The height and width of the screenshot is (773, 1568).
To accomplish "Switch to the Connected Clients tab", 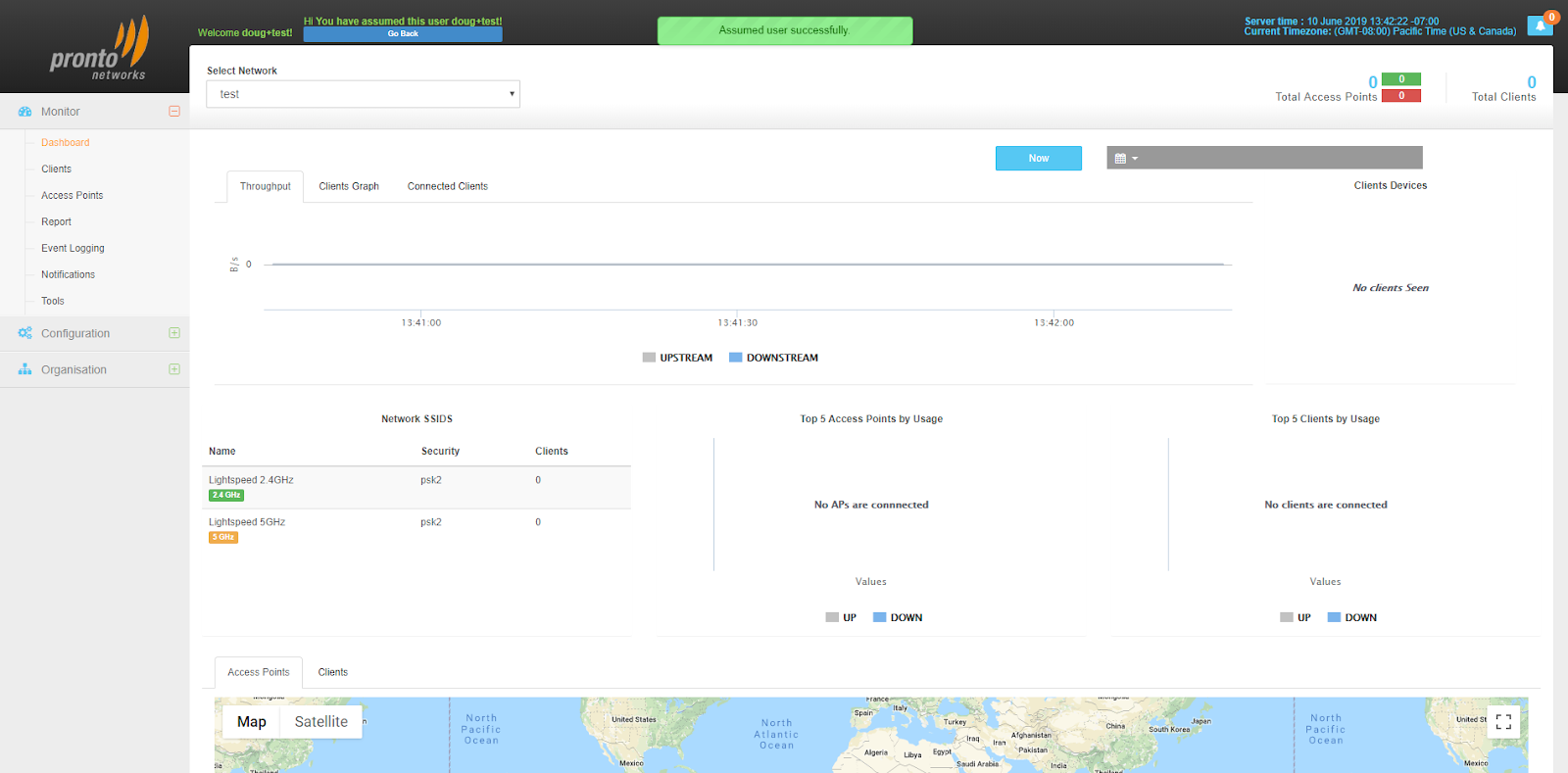I will (448, 186).
